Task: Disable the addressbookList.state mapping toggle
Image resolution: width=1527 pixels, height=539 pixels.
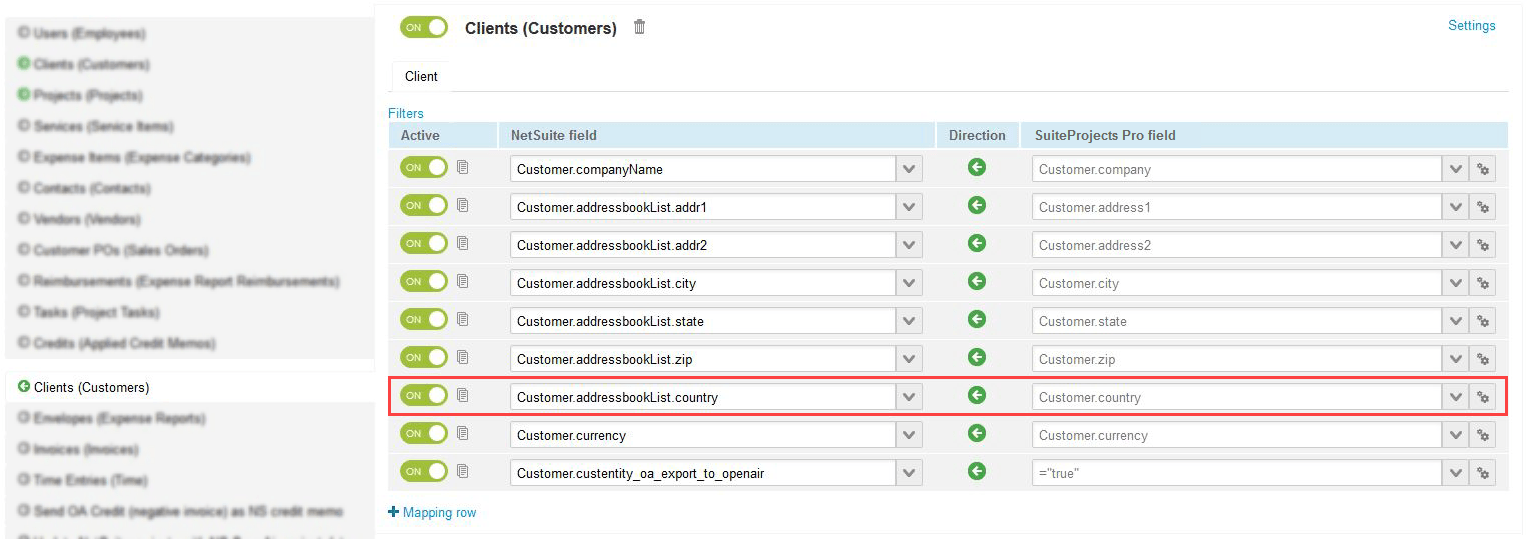Action: [x=423, y=319]
